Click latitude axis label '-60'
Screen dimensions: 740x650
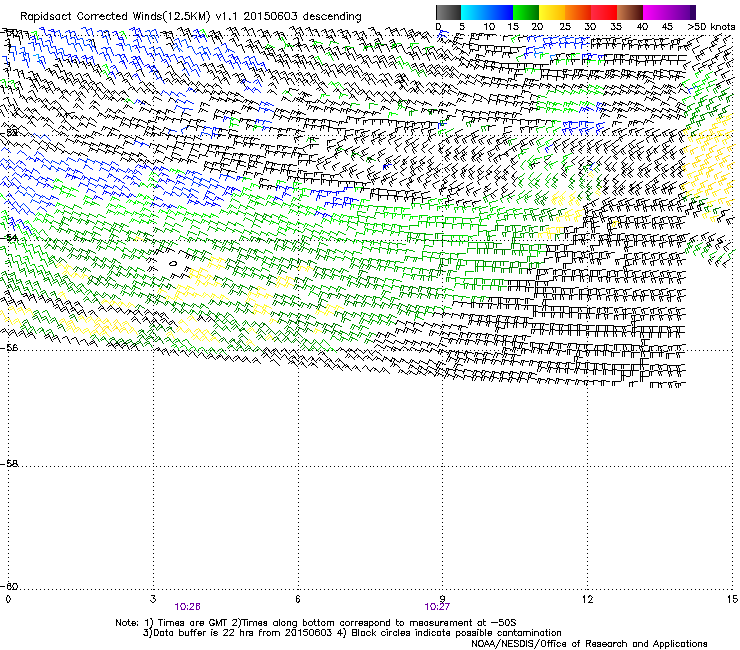click(x=9, y=586)
